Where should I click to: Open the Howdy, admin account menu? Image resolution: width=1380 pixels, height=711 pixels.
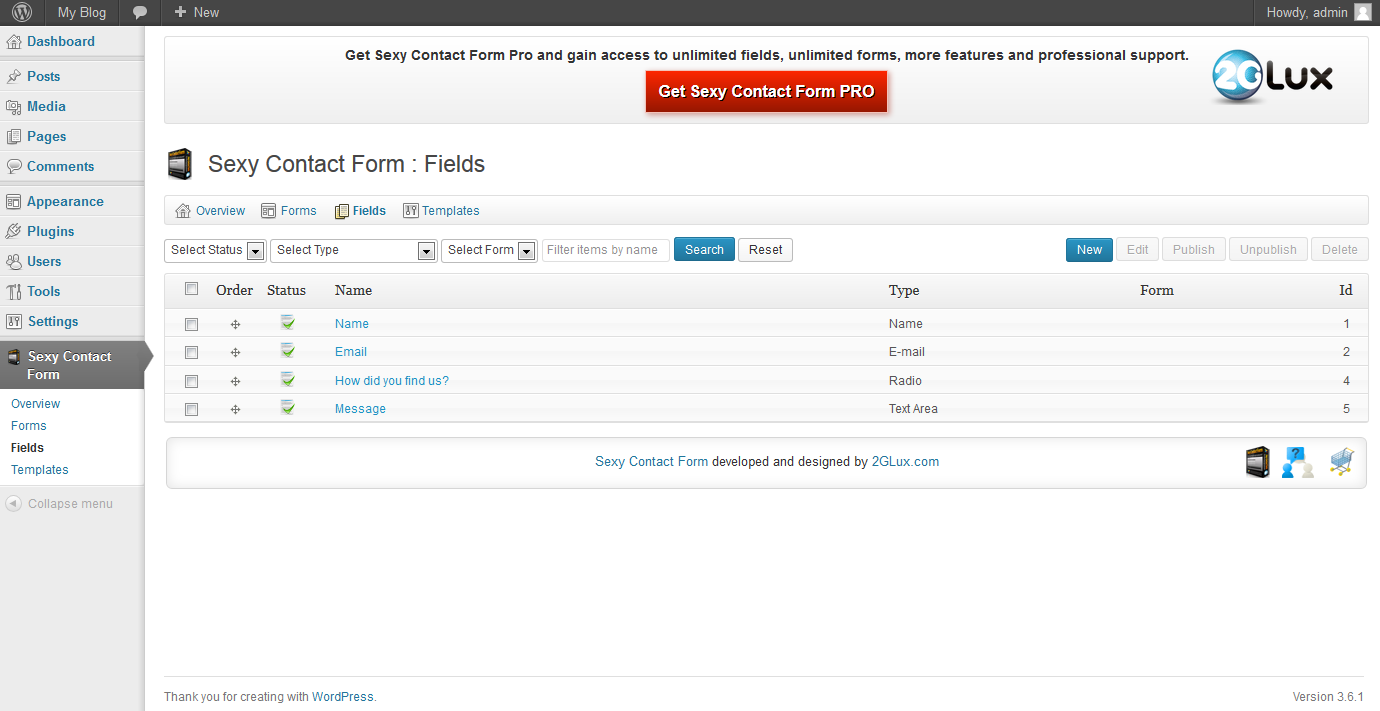[x=1319, y=12]
